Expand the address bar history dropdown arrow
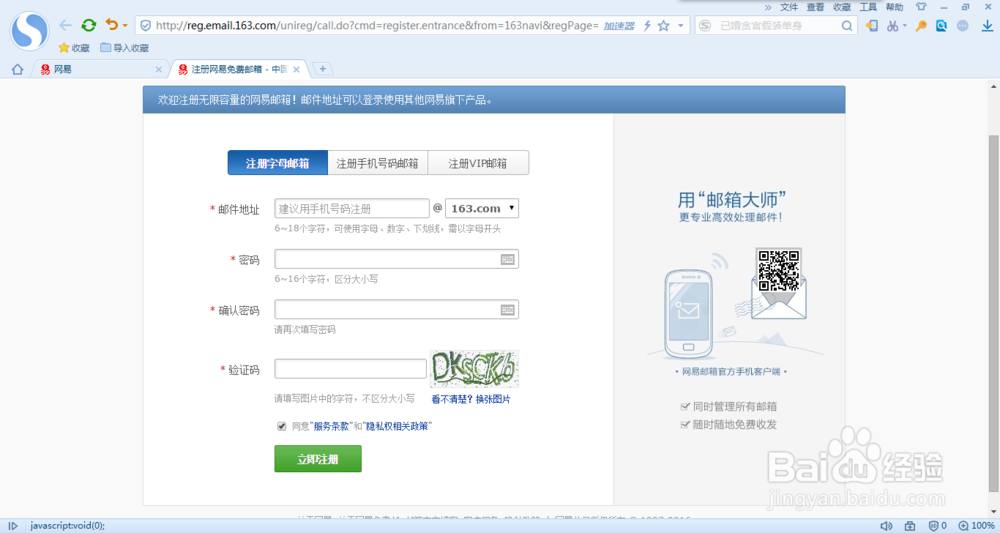 pyautogui.click(x=680, y=26)
